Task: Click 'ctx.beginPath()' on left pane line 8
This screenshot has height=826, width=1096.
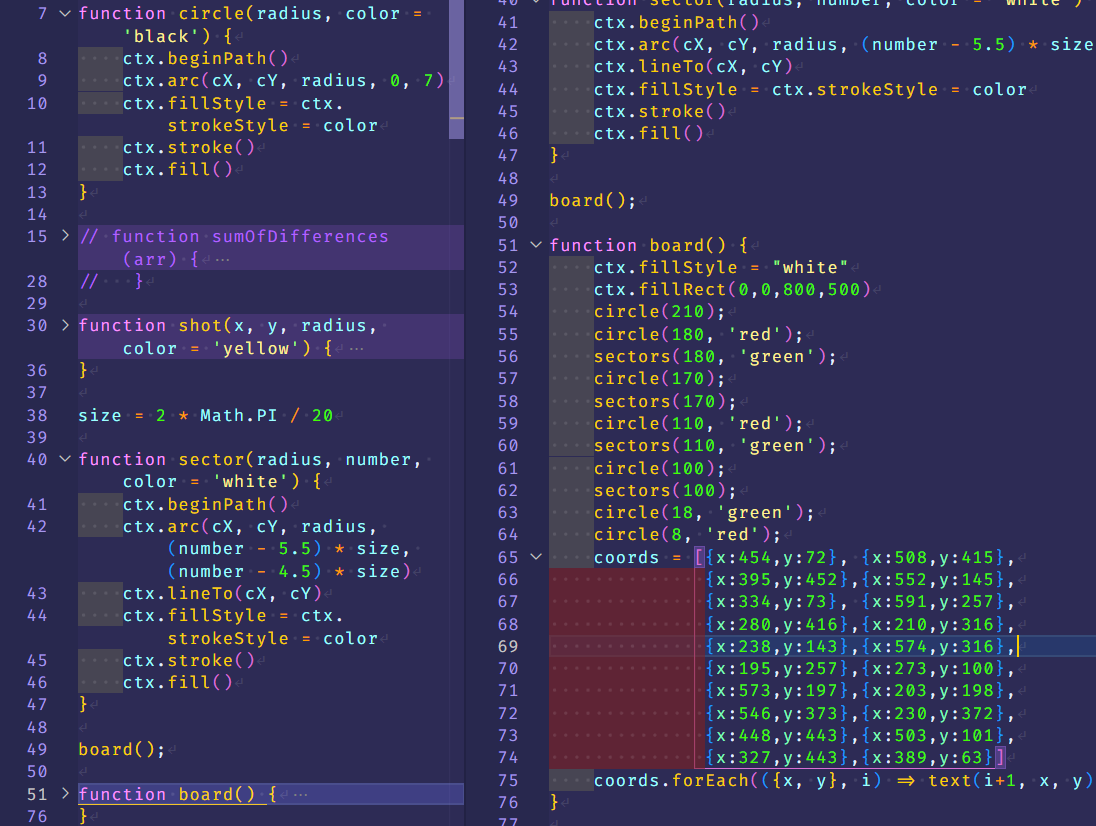Action: [206, 58]
